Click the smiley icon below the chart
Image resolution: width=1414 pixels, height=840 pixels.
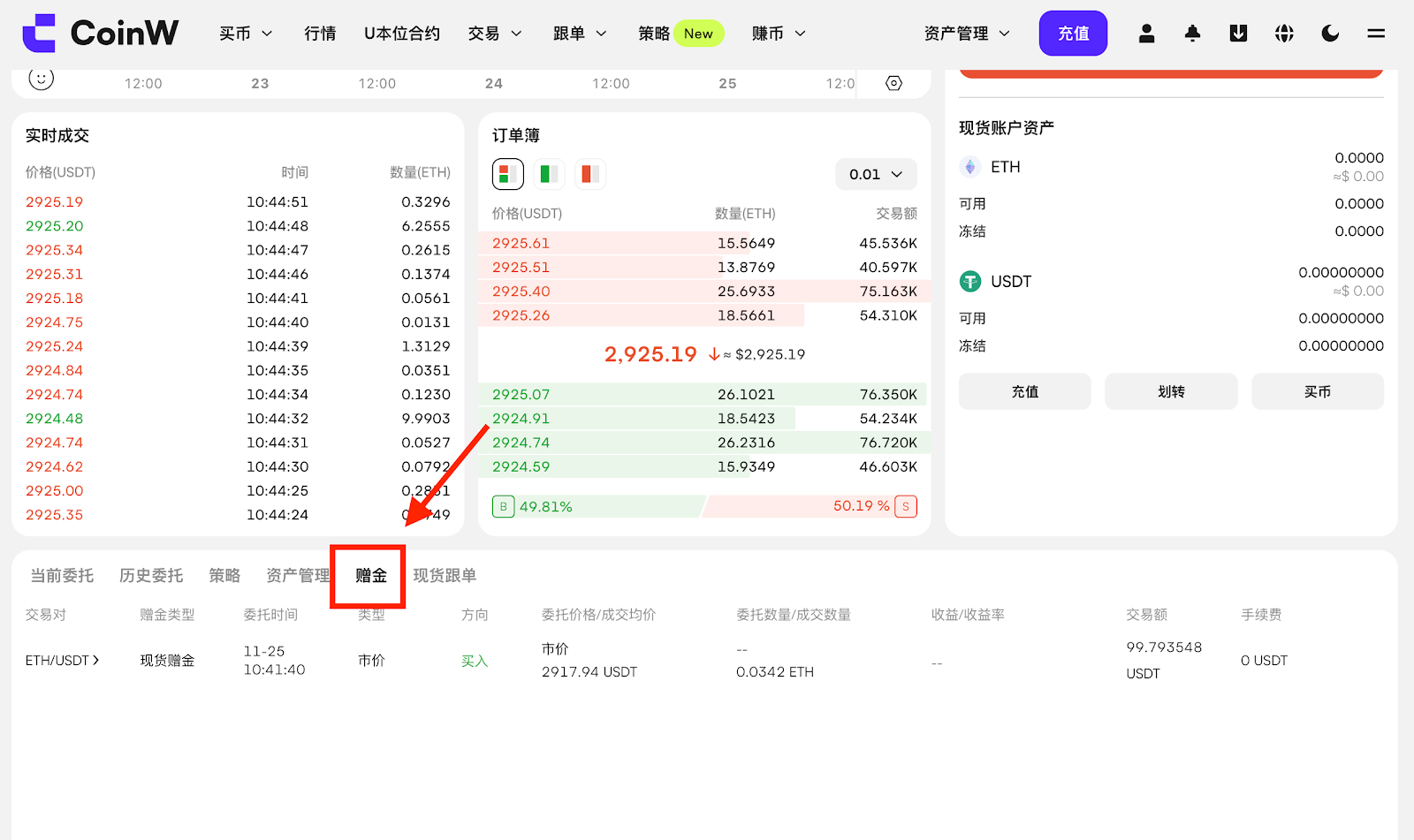click(41, 79)
